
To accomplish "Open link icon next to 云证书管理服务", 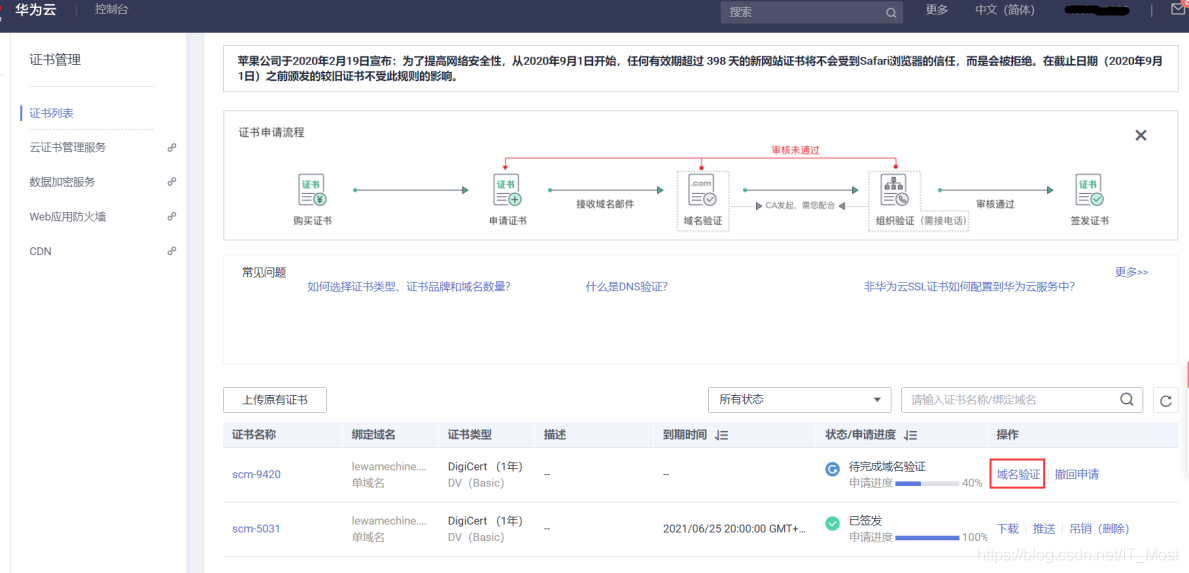I will (x=171, y=148).
